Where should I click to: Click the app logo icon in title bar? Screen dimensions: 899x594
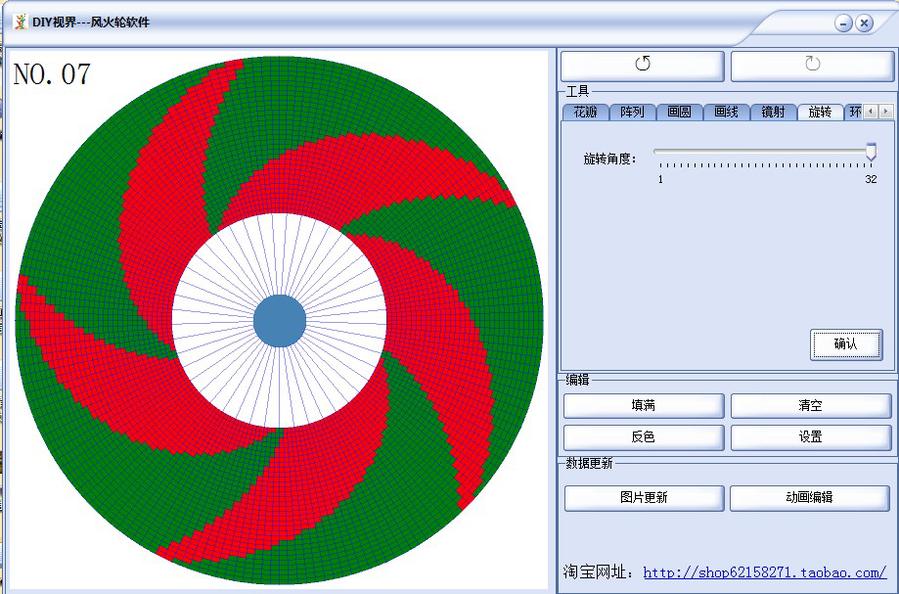click(x=21, y=22)
